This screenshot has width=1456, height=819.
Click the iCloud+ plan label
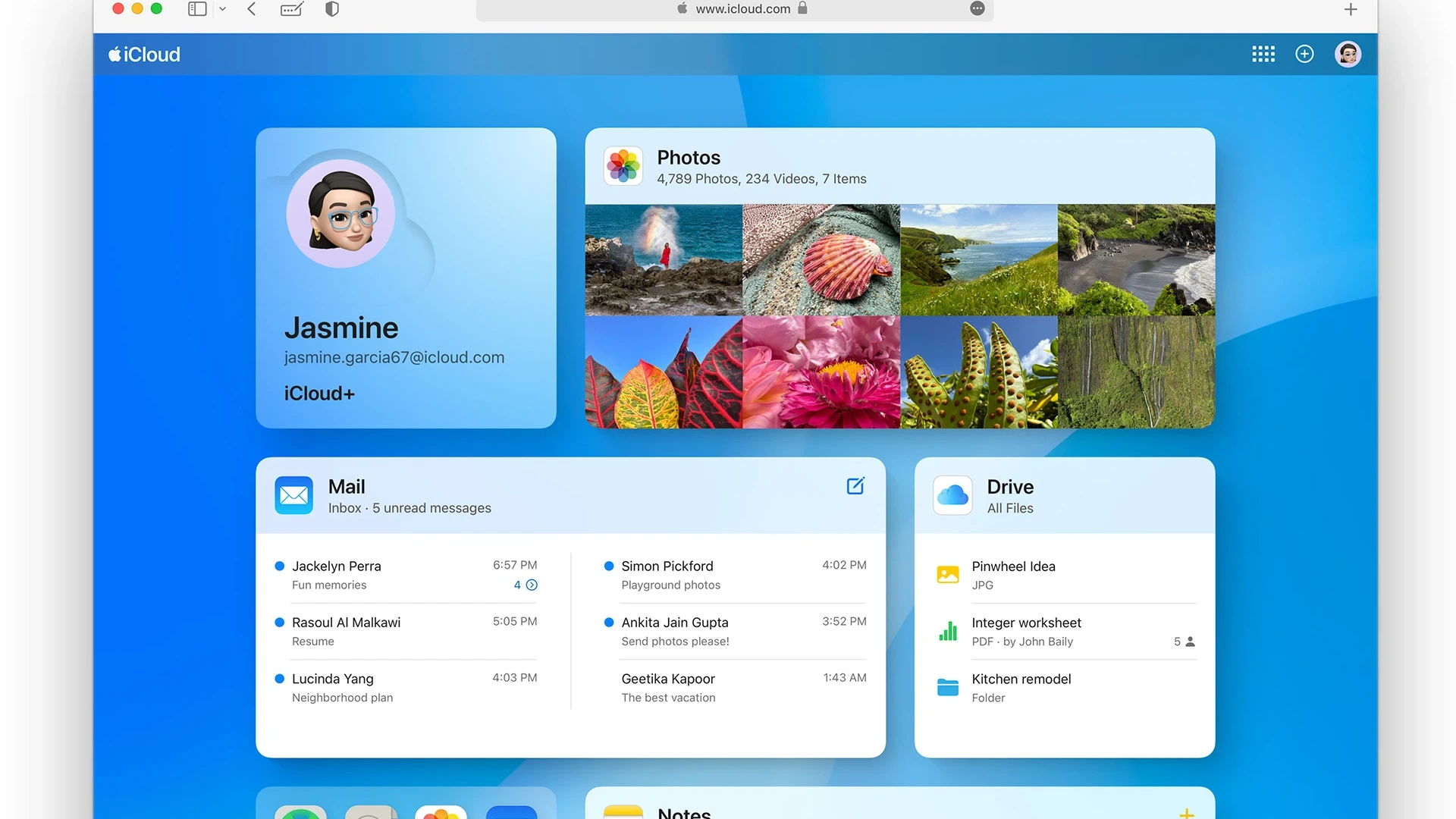(x=319, y=394)
